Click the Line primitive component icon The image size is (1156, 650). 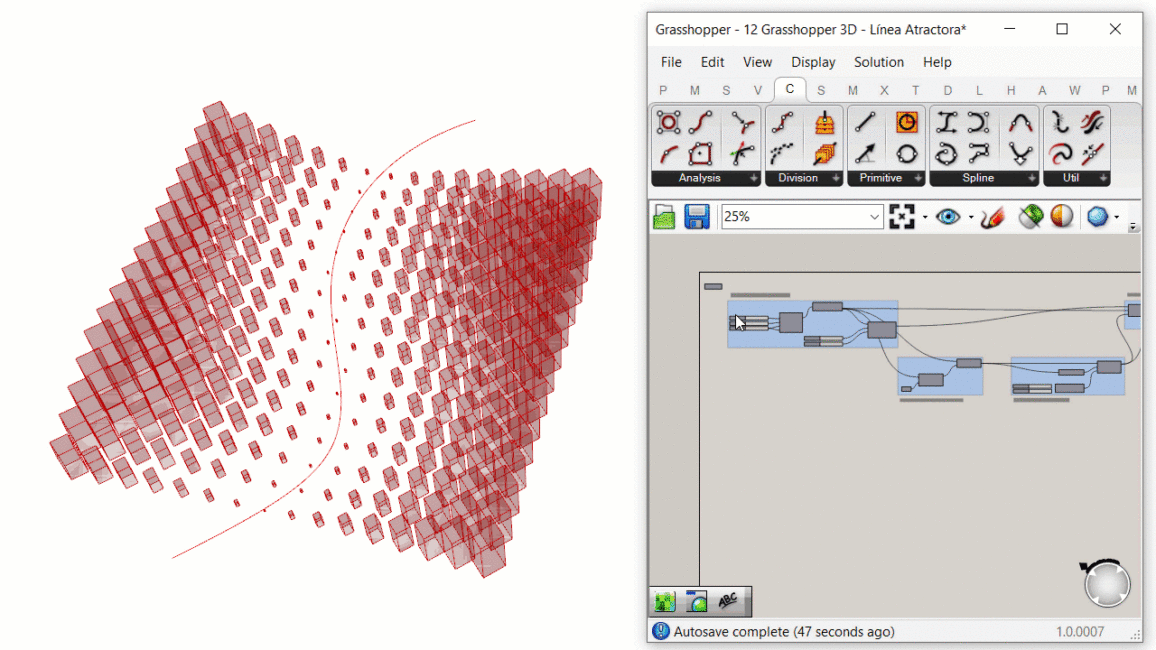pos(866,123)
